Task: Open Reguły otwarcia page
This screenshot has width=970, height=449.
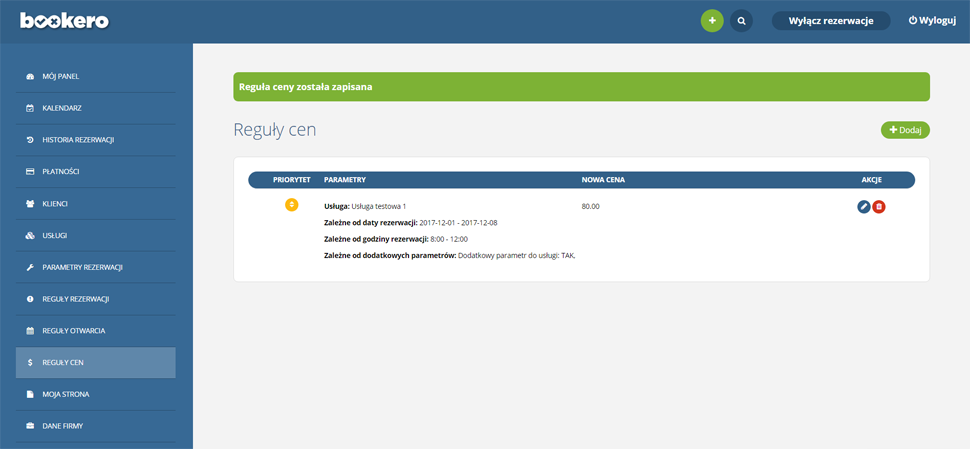Action: pyautogui.click(x=96, y=331)
